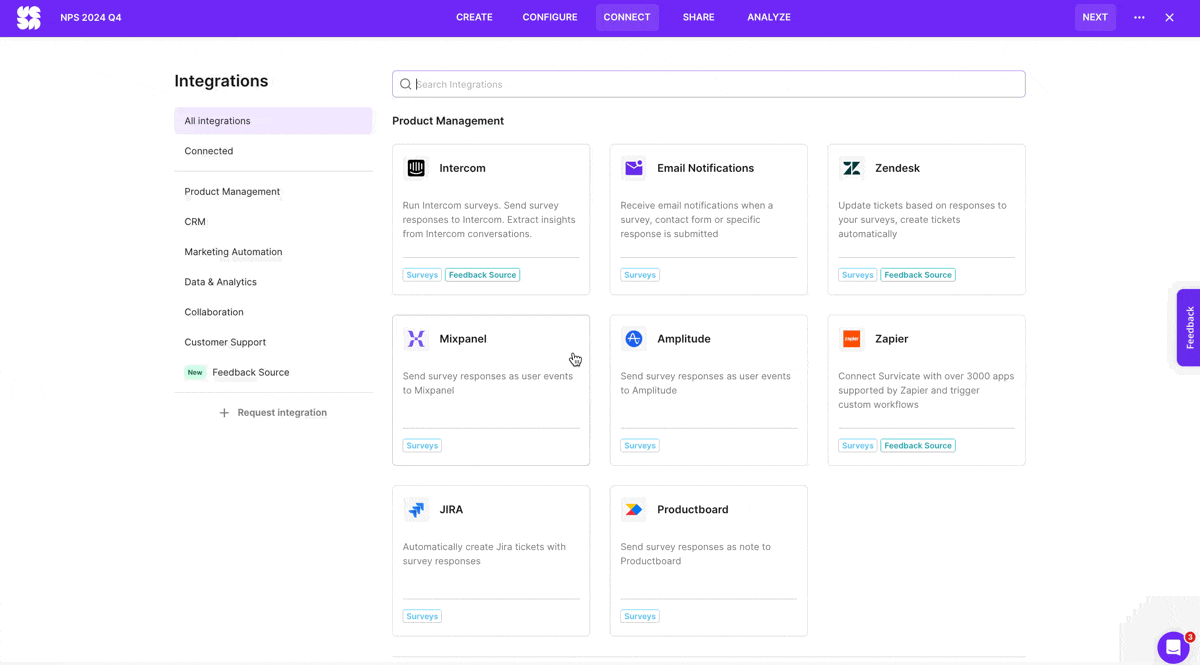1200x665 pixels.
Task: Filter by the CRM category
Action: point(195,222)
